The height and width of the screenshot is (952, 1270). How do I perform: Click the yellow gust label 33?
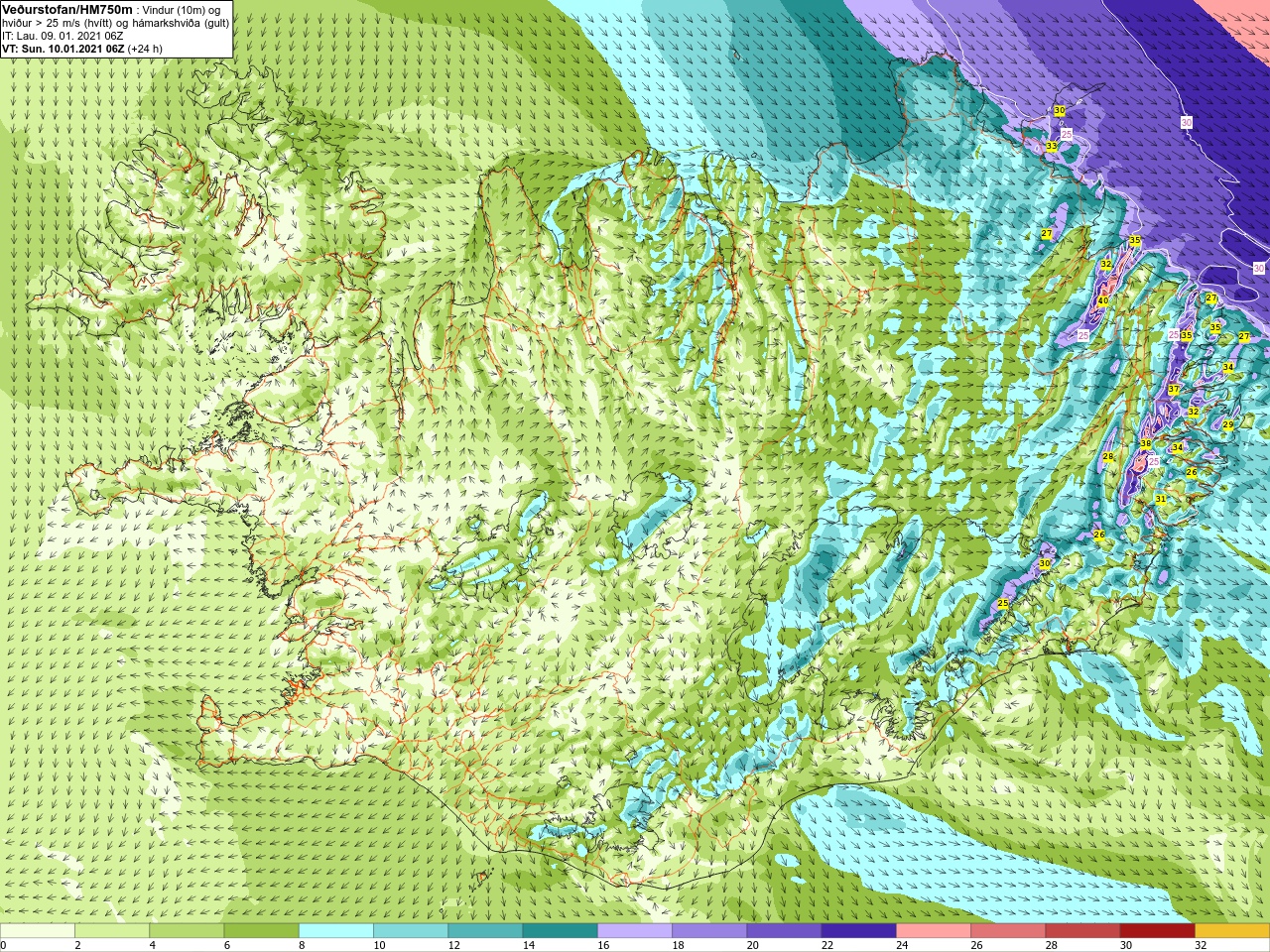coord(1051,147)
